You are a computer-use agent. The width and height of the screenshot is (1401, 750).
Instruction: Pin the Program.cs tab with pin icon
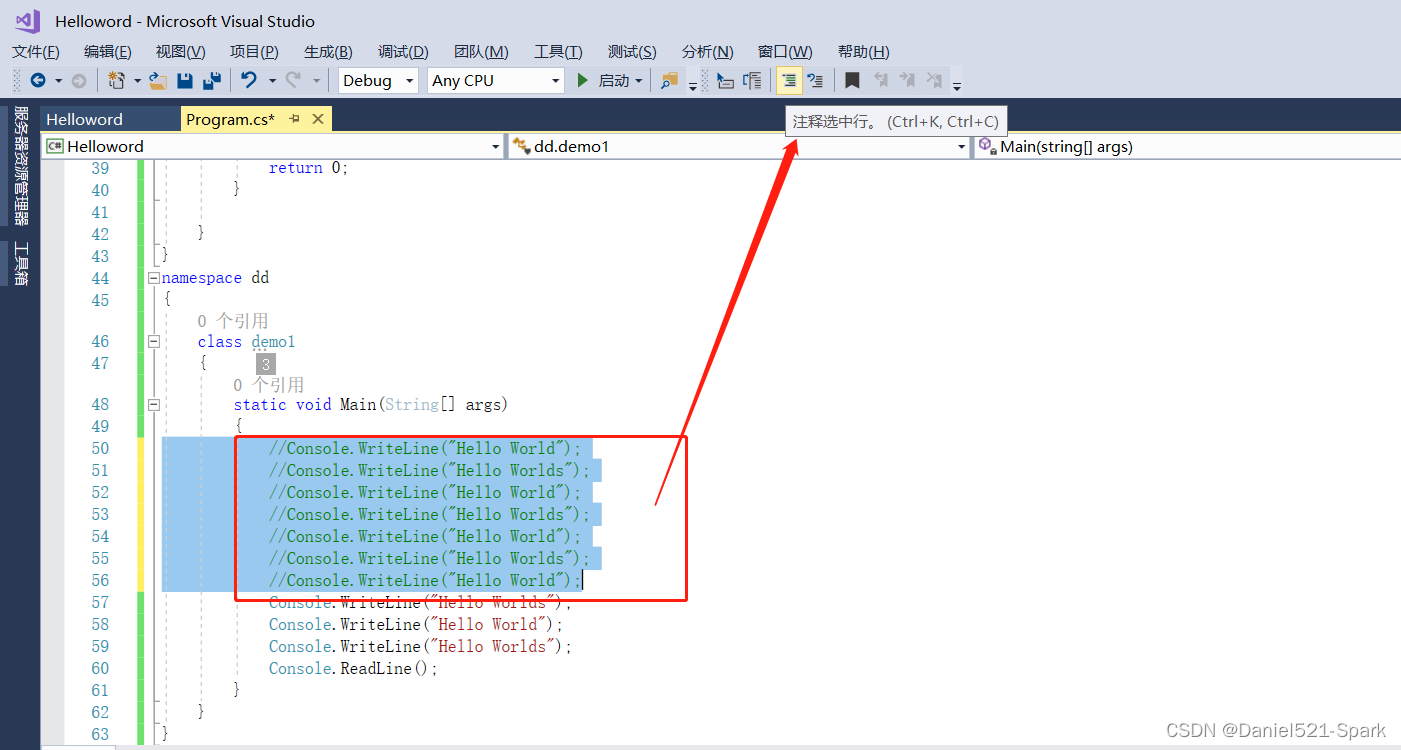295,119
